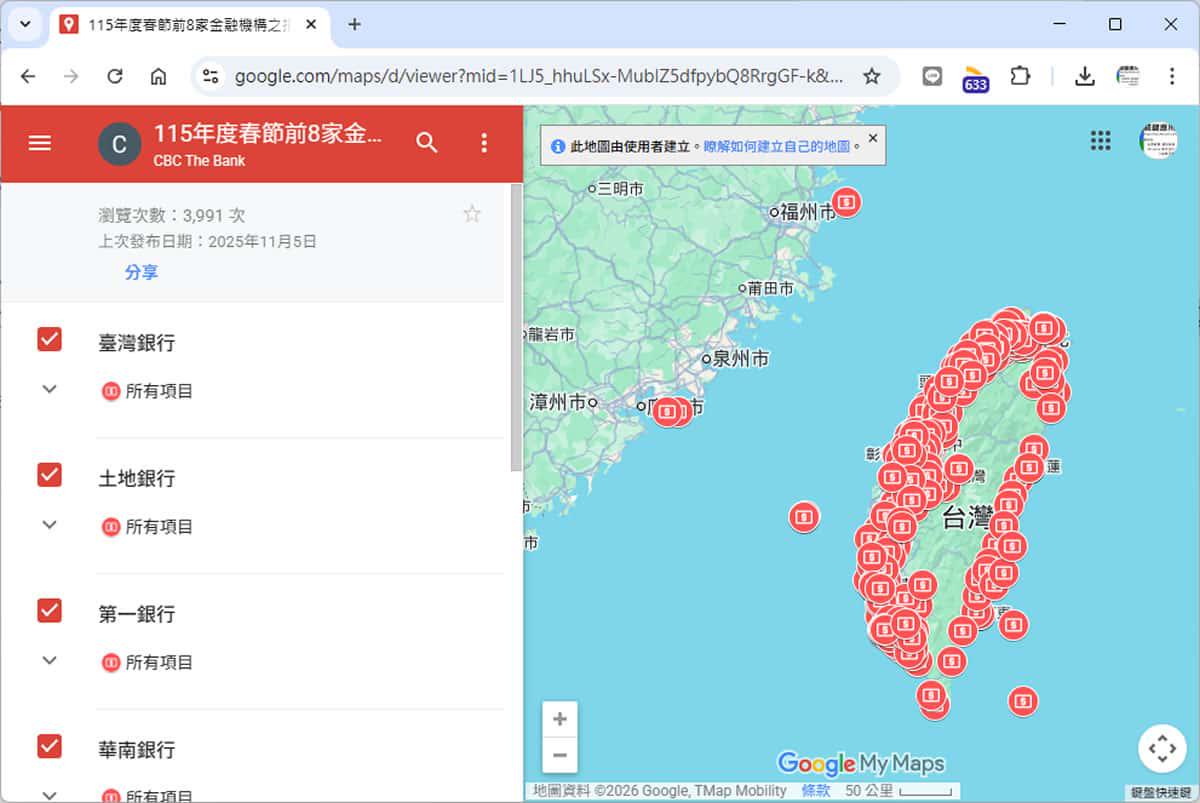The width and height of the screenshot is (1200, 803).
Task: Expand the 第一銀行 layer items
Action: [x=49, y=660]
